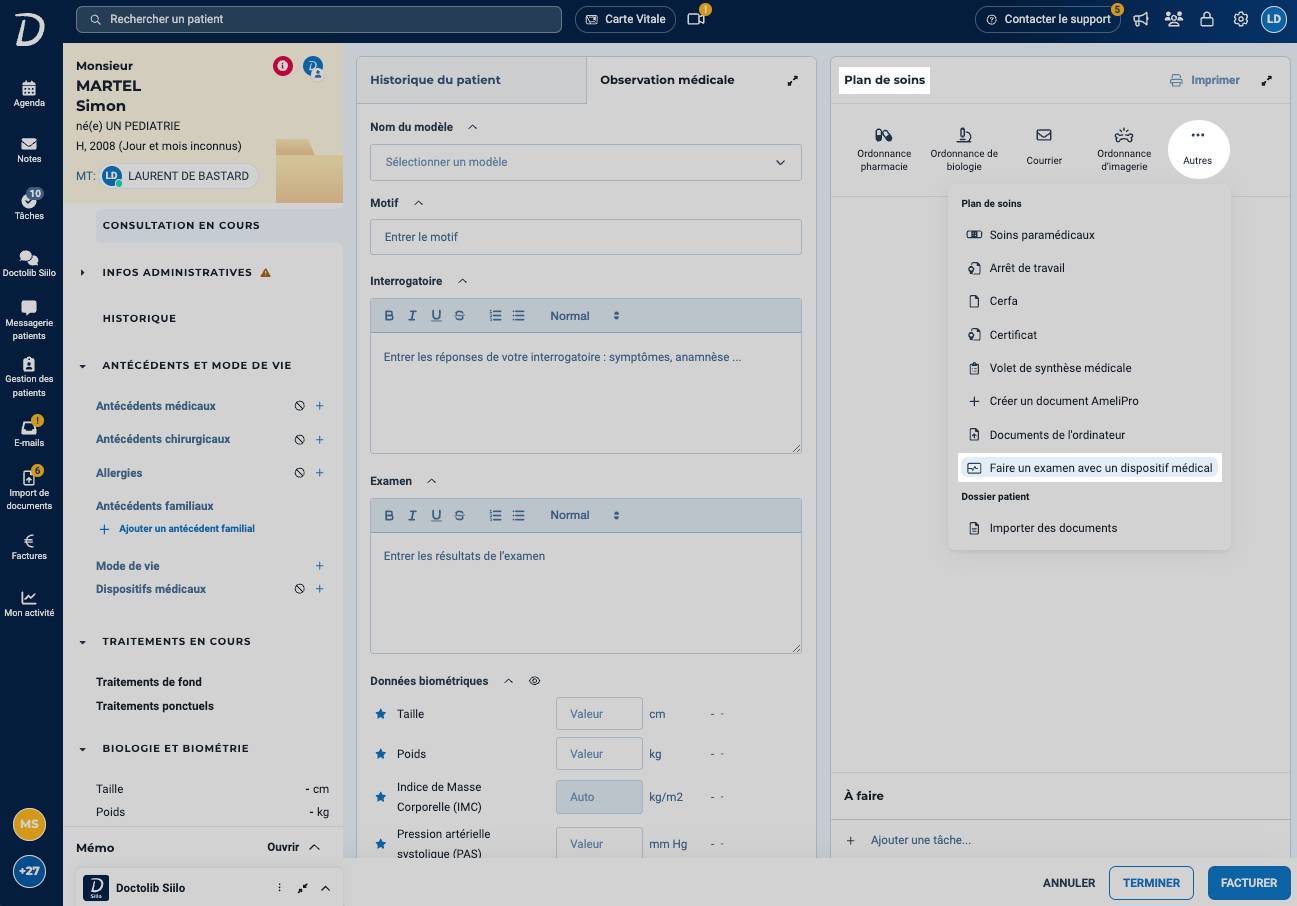
Task: Open E-mails in the sidebar
Action: click(29, 433)
